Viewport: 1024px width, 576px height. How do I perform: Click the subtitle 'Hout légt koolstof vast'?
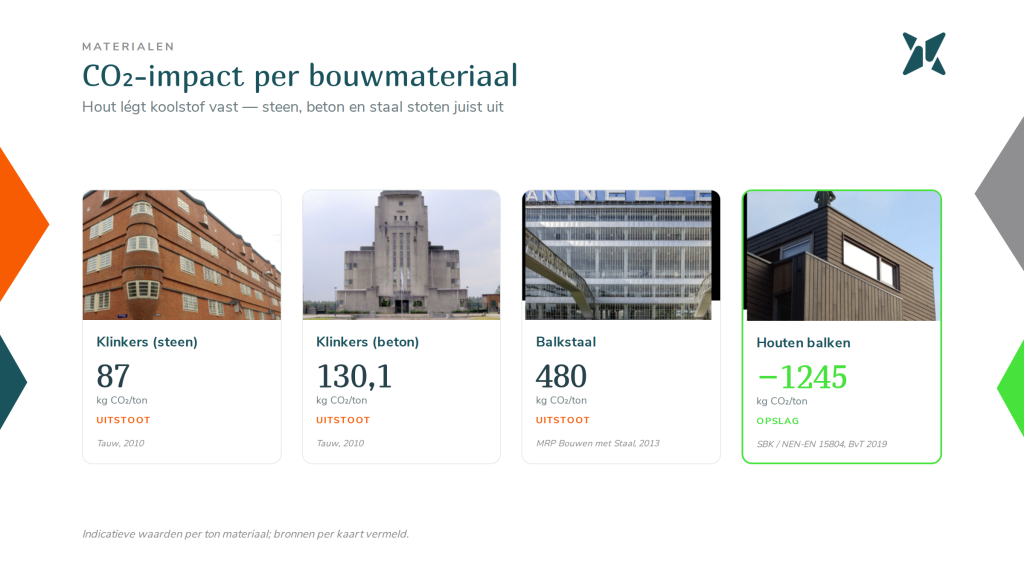point(160,107)
